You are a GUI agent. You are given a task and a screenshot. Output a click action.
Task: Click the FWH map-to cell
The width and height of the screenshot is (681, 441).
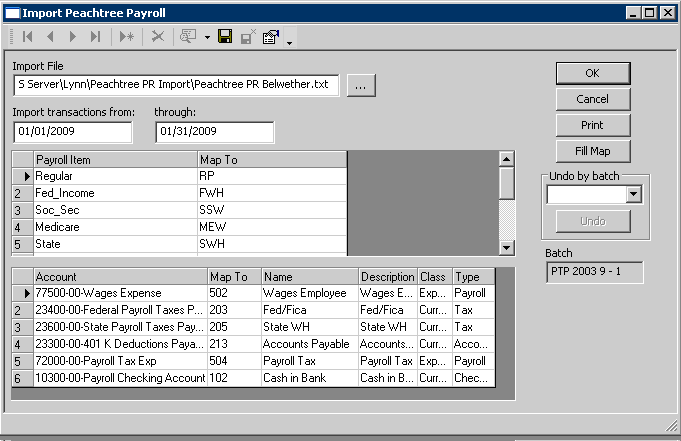tap(272, 193)
